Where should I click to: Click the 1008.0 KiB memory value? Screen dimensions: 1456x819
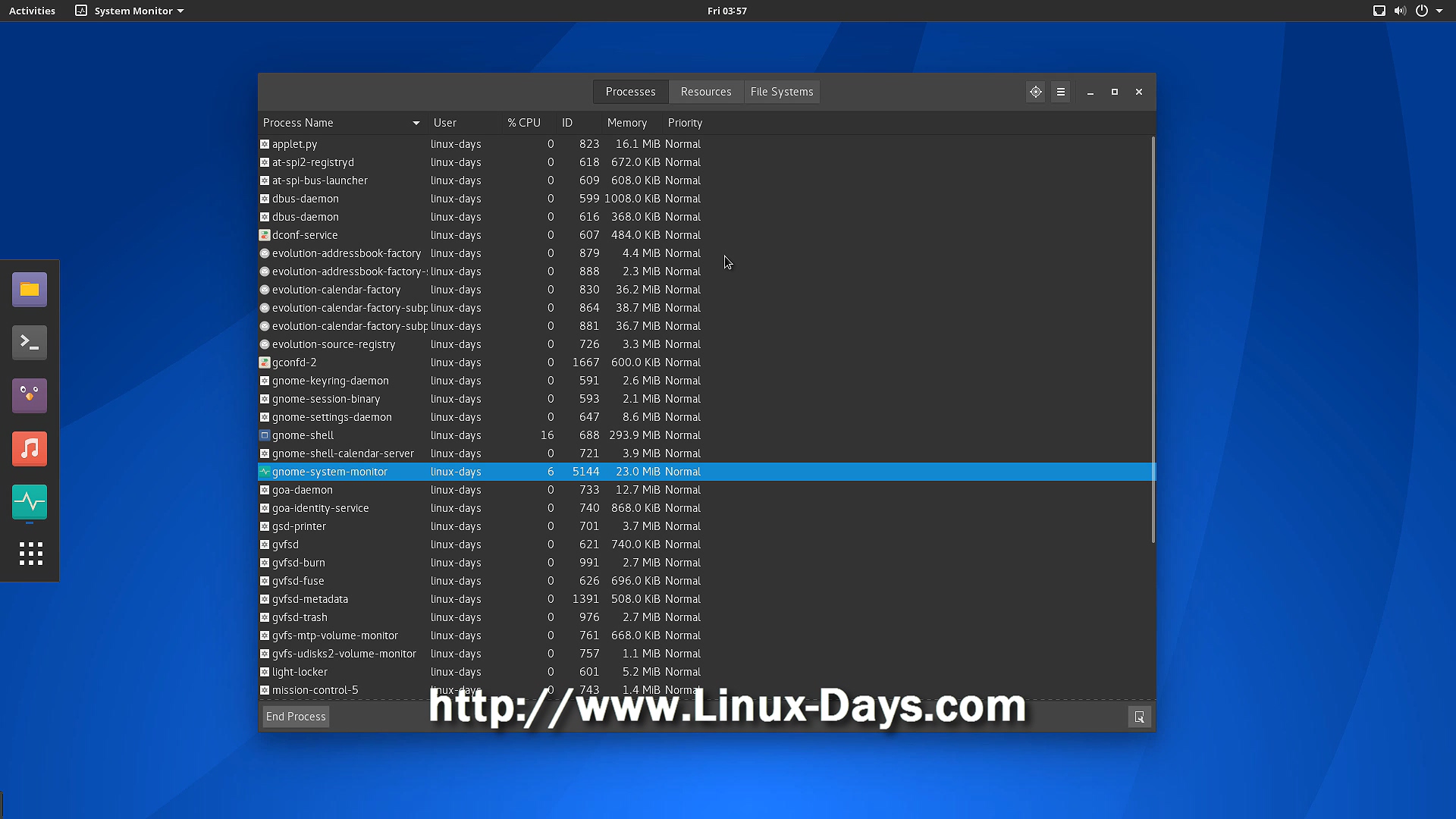(x=632, y=199)
